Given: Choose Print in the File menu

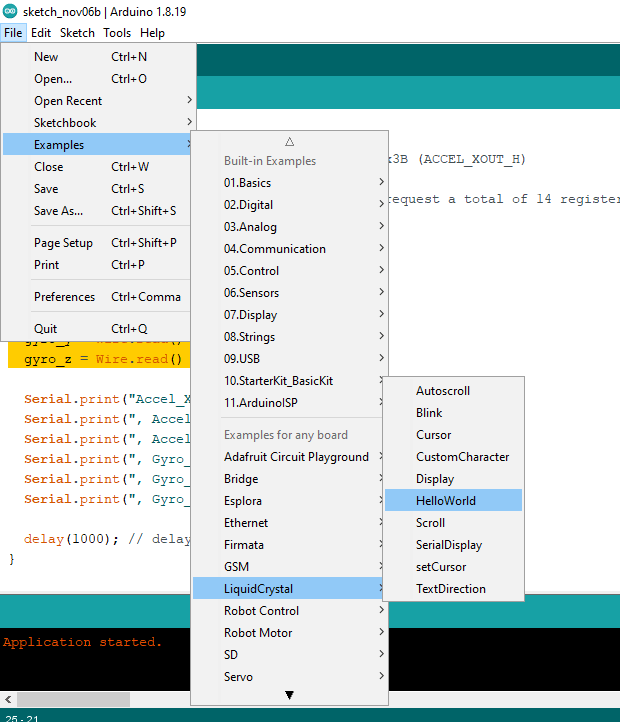Looking at the screenshot, I should pyautogui.click(x=97, y=265).
